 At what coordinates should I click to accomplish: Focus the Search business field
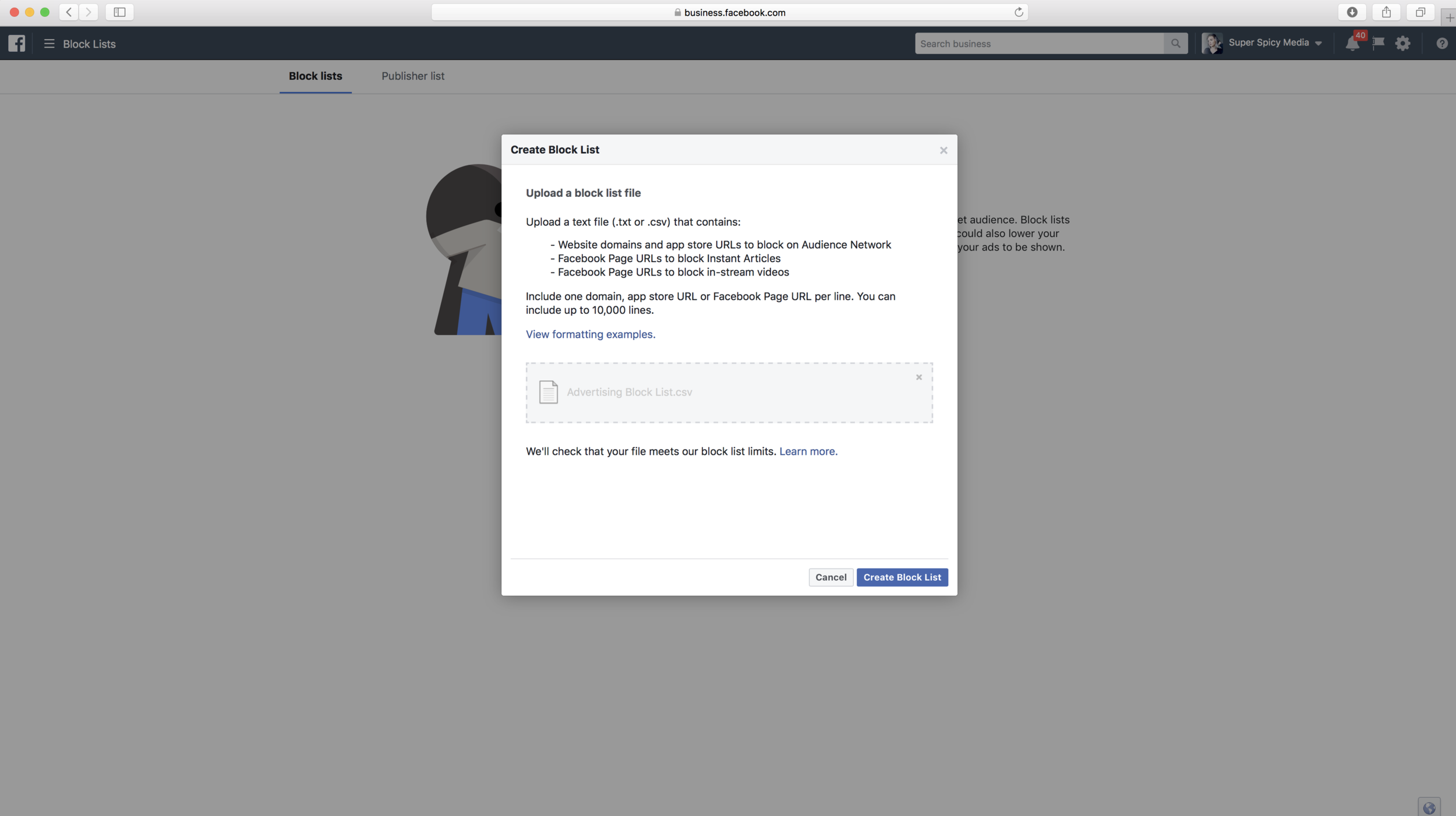[1039, 44]
